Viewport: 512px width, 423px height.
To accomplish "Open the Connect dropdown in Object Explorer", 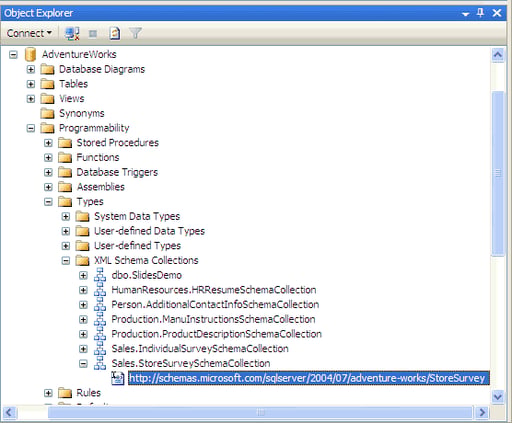I will point(29,33).
